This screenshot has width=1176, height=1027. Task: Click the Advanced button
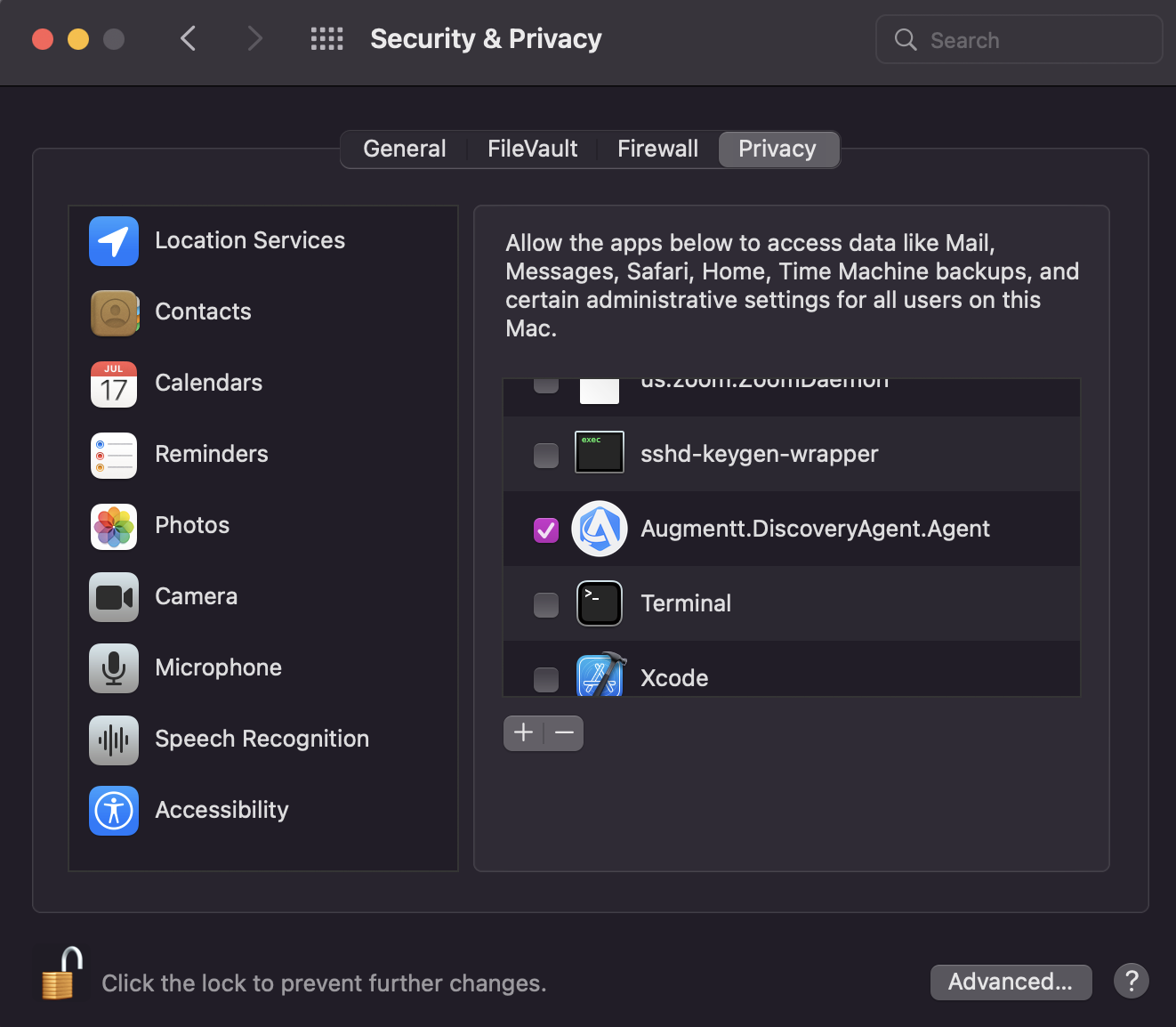pos(1011,982)
